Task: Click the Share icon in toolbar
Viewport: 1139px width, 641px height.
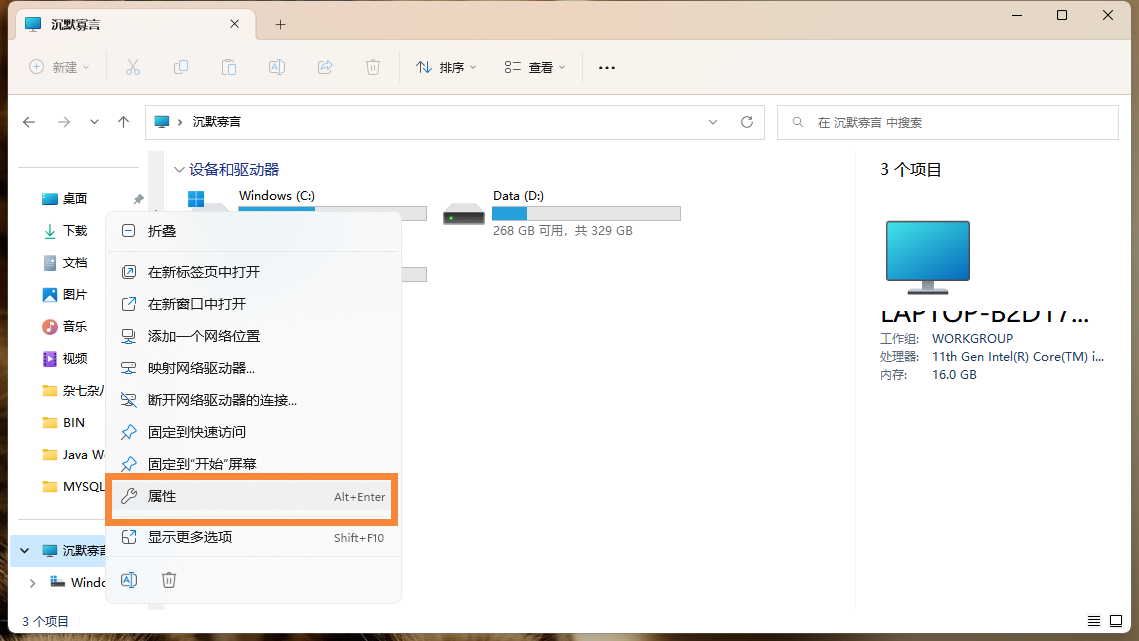Action: (325, 68)
